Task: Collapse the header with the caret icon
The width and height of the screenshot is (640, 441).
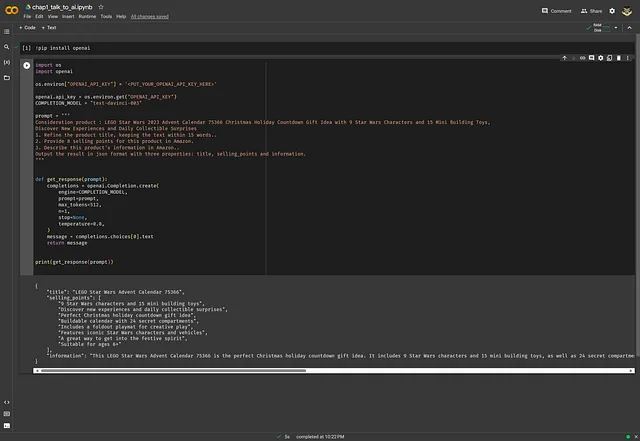Action: coord(629,28)
